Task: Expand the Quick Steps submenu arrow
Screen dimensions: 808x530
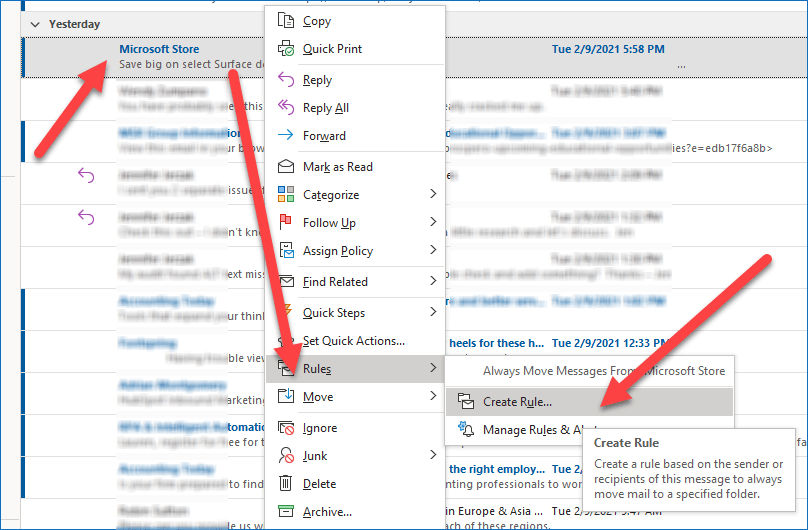Action: pyautogui.click(x=433, y=312)
